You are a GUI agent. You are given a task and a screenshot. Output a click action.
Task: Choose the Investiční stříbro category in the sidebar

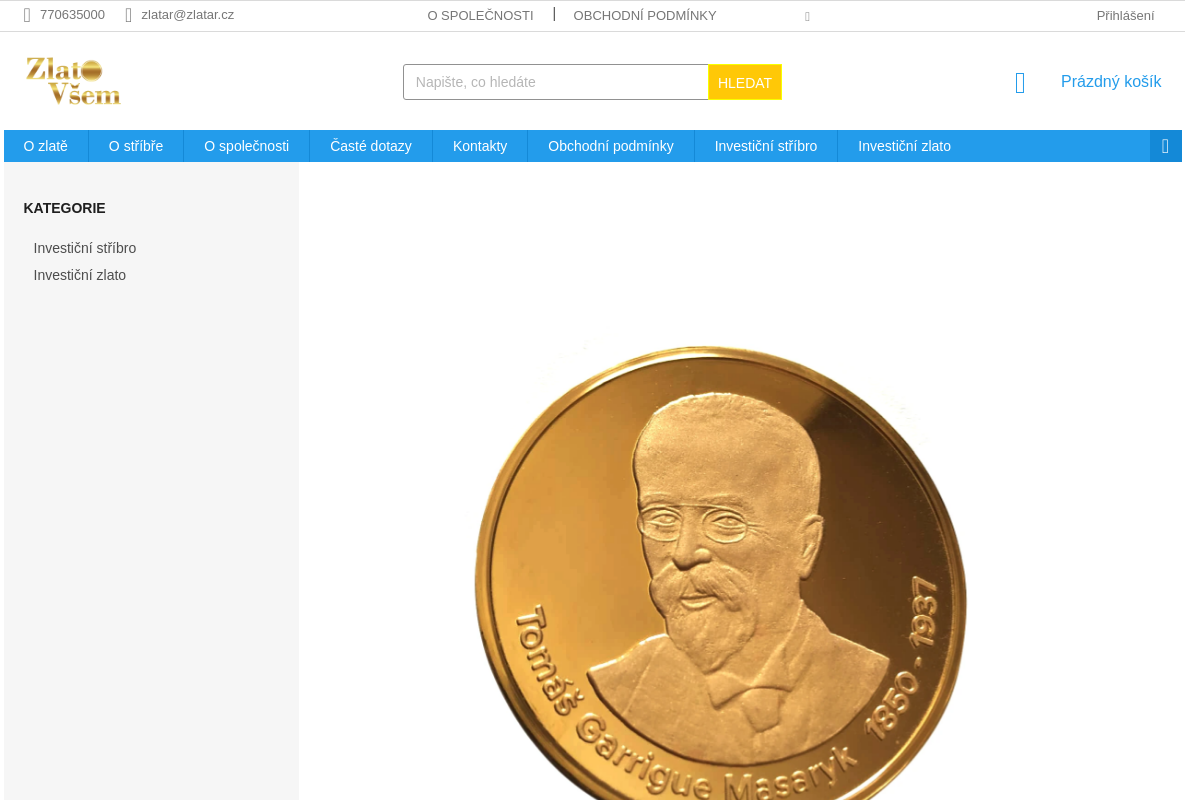pyautogui.click(x=85, y=248)
